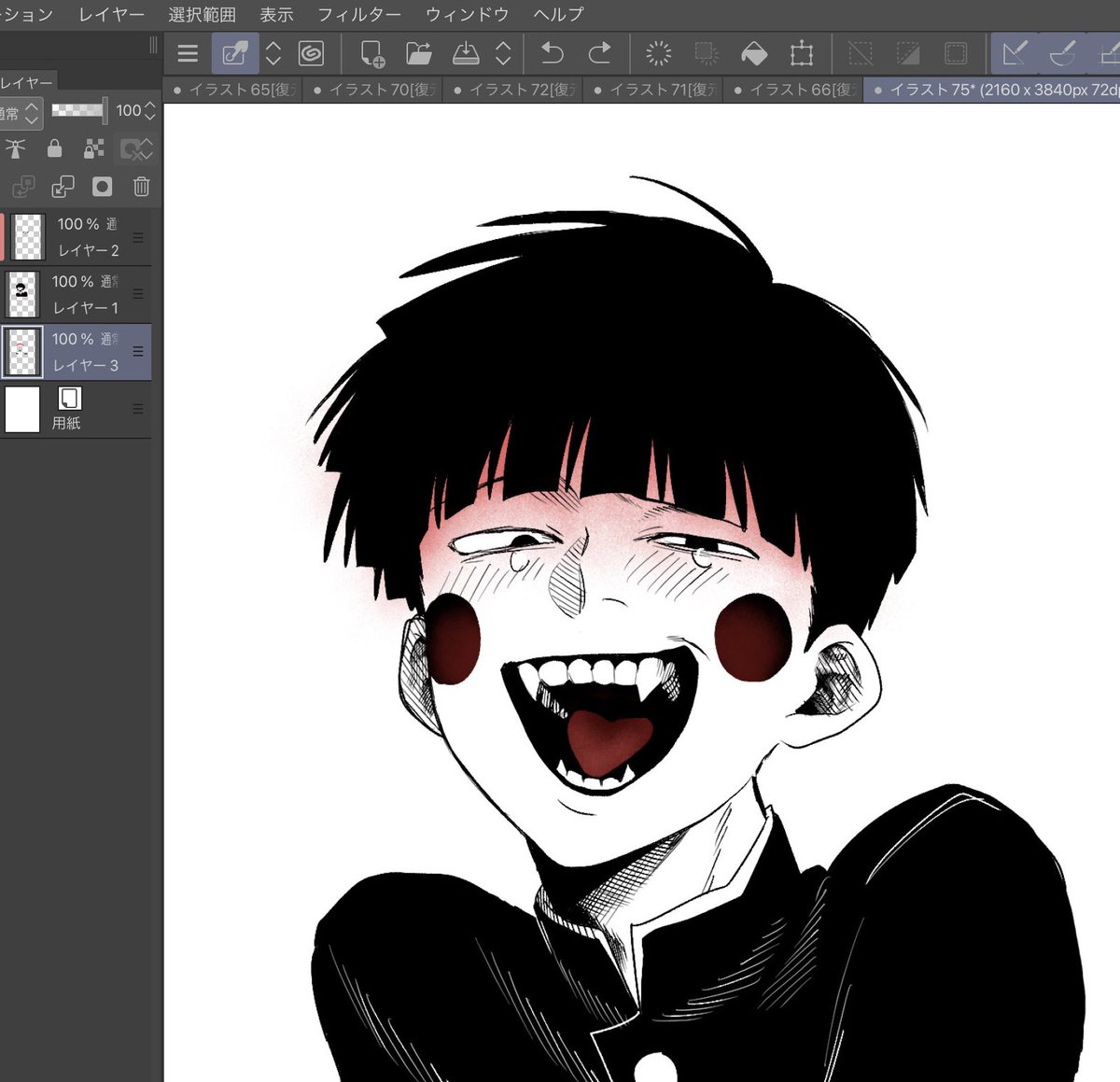Toggle Set as reference layer lighthouse icon

pos(16,148)
